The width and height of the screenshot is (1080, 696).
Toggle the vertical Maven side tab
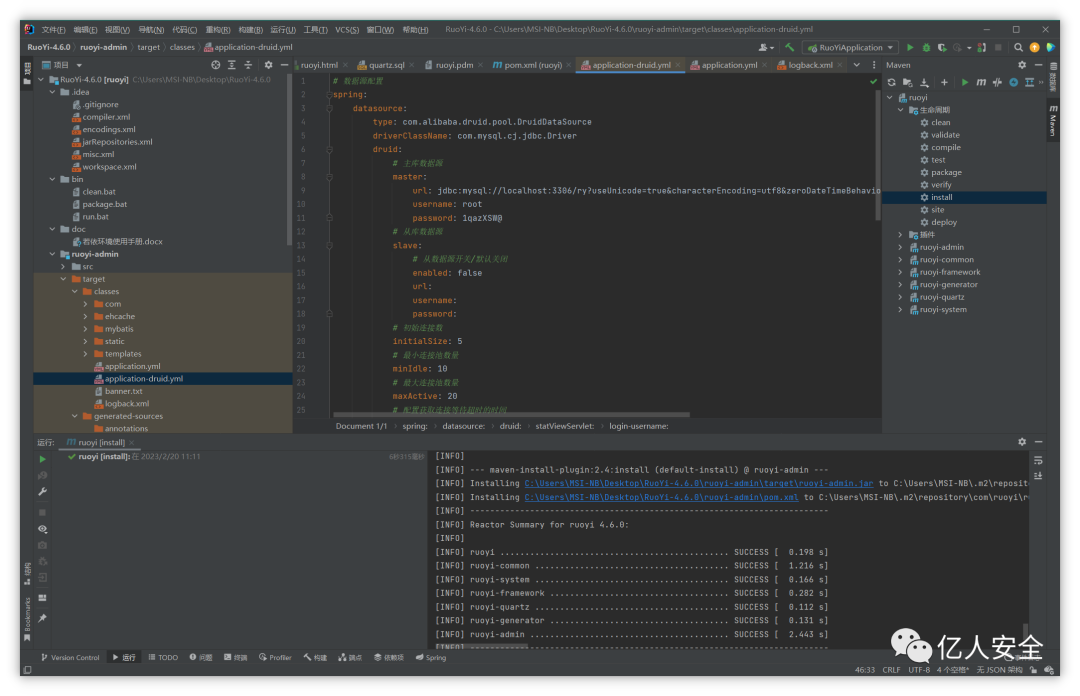1052,121
